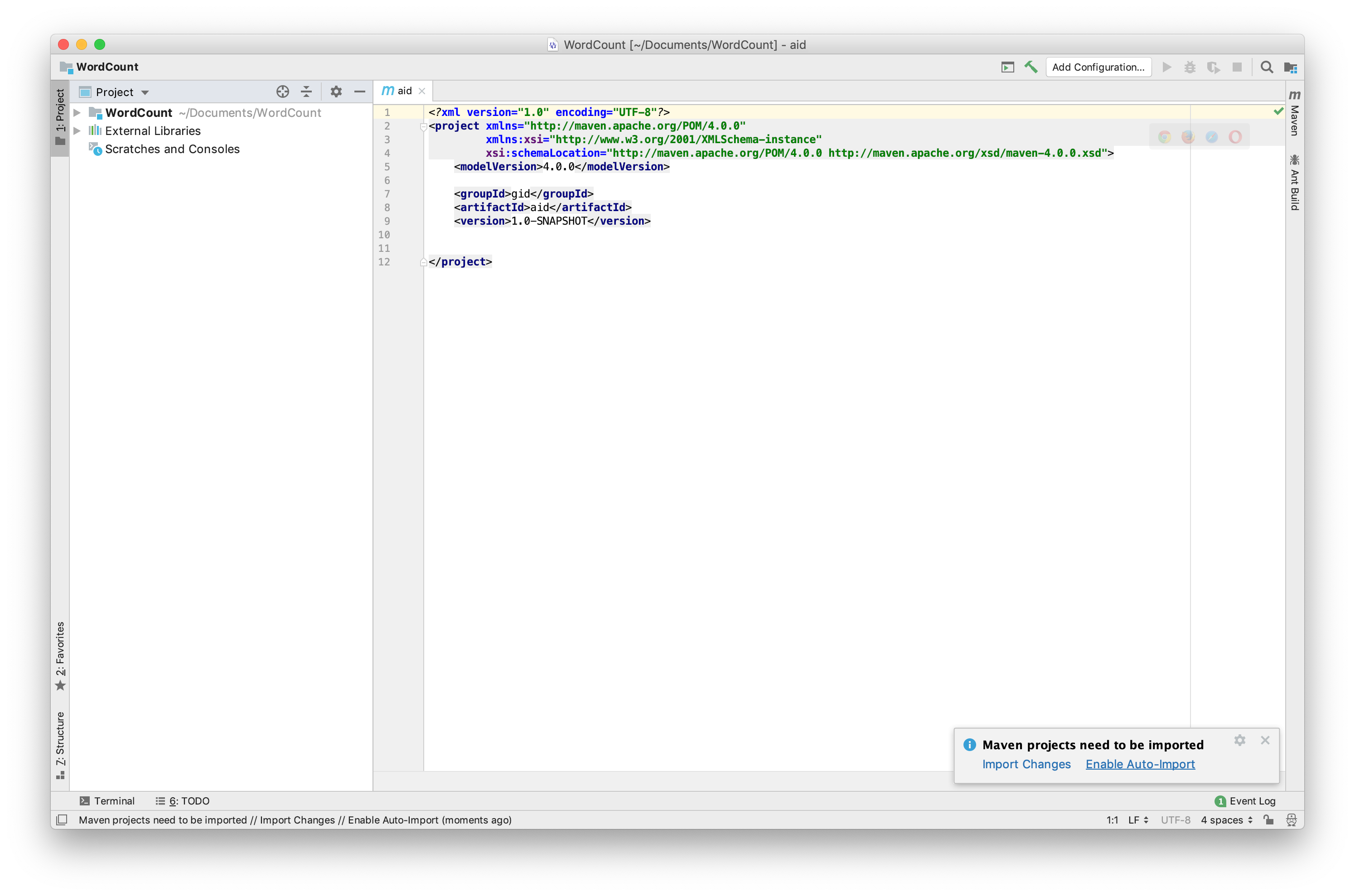Click the Event Log status bar item
Image resolution: width=1355 pixels, height=896 pixels.
[1243, 801]
